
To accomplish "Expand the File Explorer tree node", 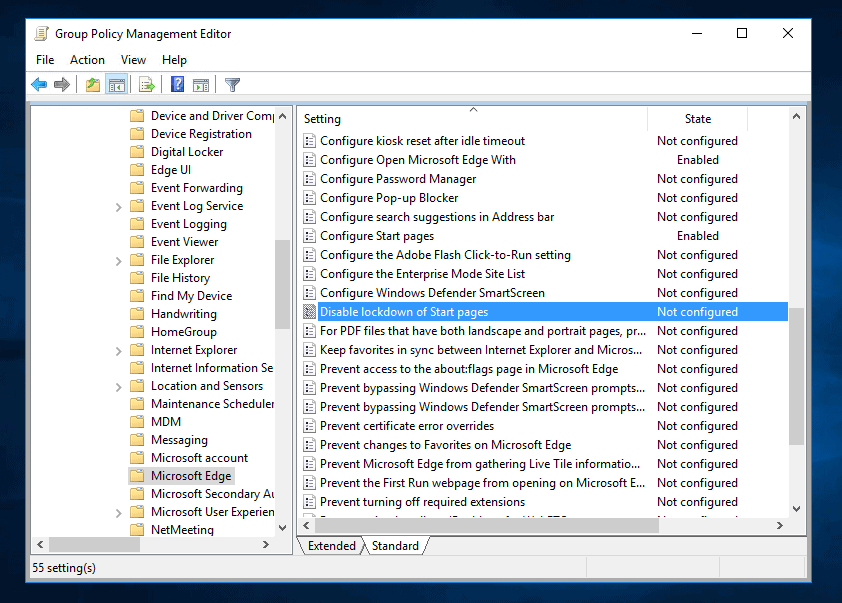I will click(x=119, y=261).
